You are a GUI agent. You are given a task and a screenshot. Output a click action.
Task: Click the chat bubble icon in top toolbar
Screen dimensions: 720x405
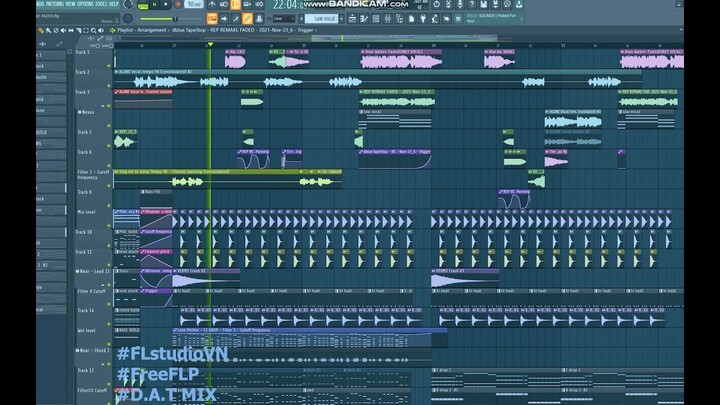click(507, 4)
